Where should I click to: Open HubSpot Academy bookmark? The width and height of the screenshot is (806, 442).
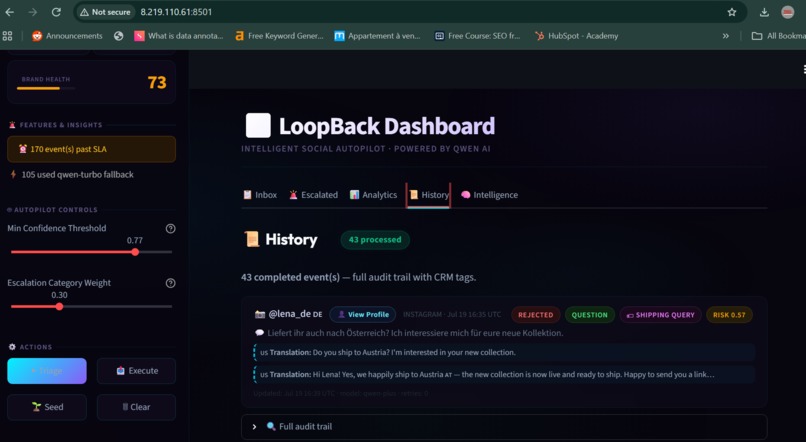576,36
